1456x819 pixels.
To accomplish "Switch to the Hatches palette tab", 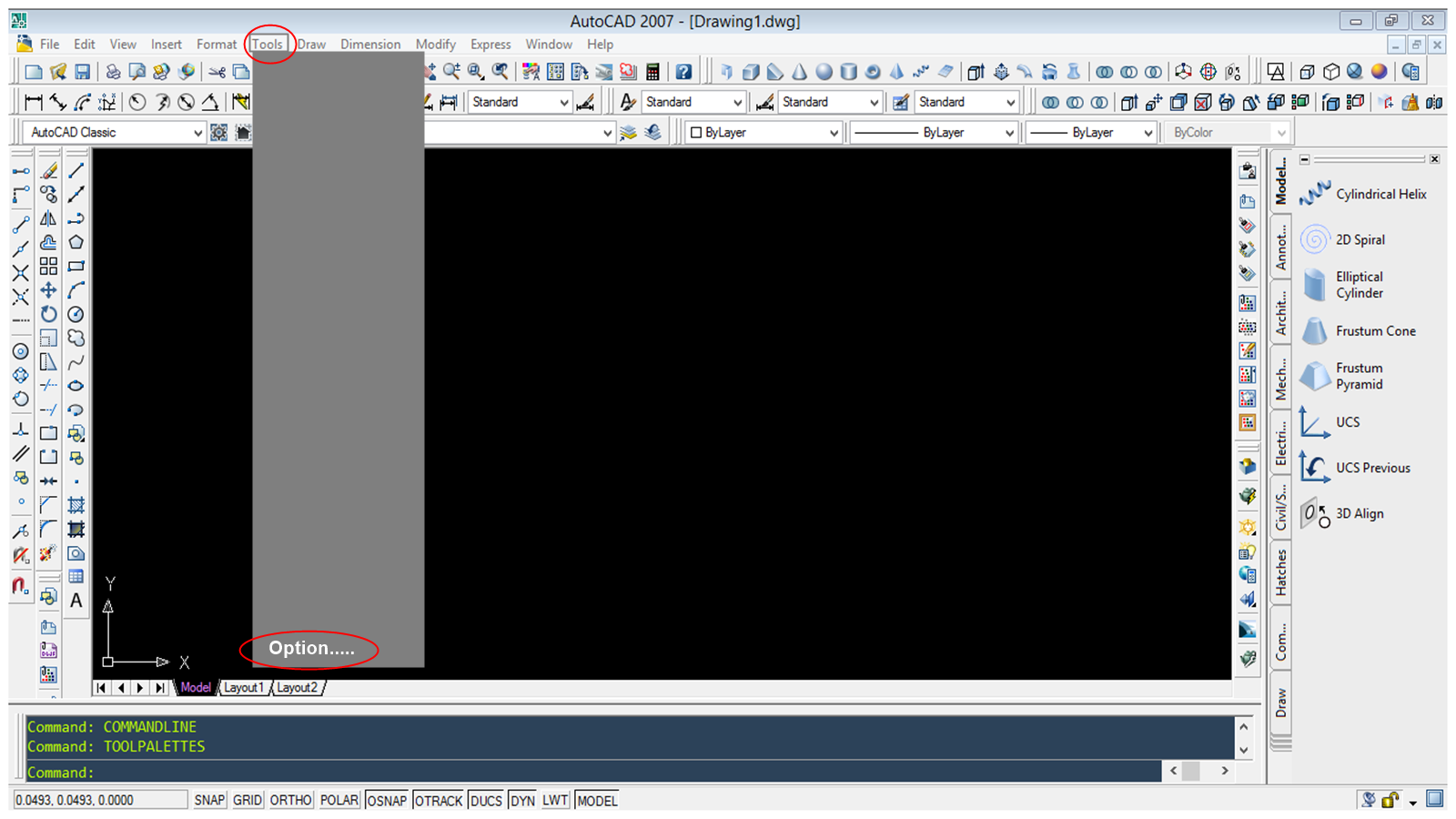I will [1281, 572].
